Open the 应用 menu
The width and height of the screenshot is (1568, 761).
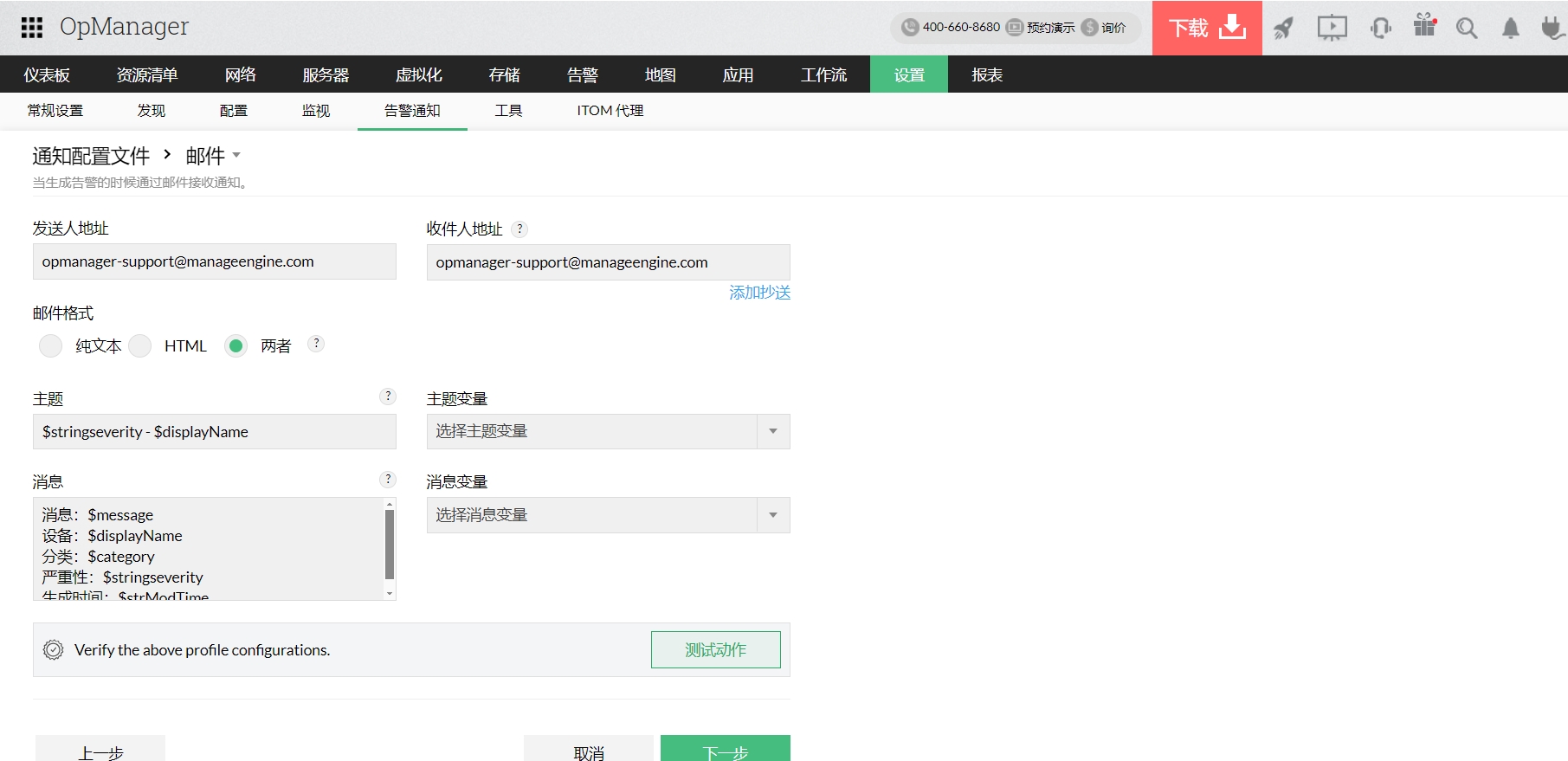point(739,74)
